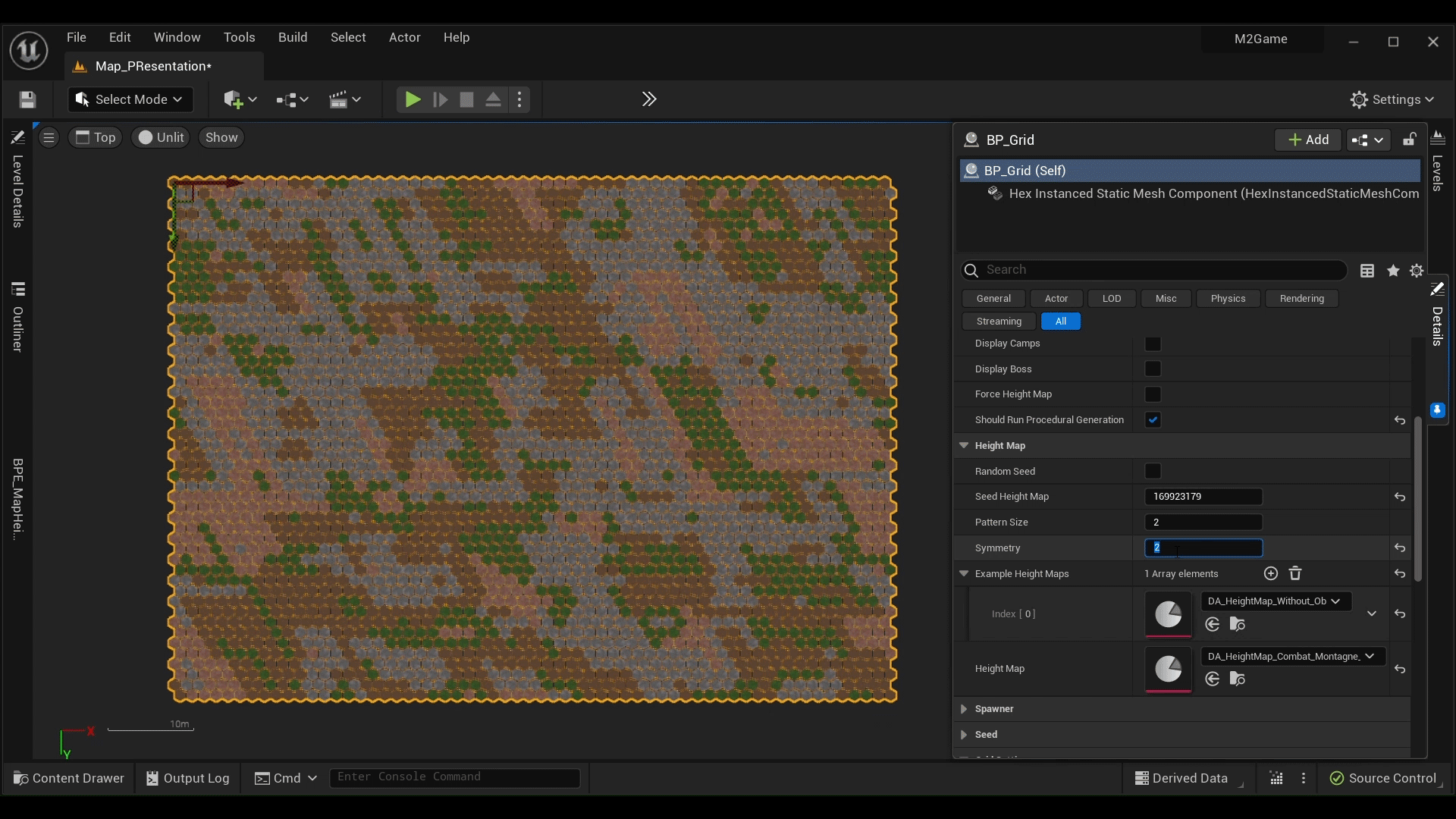Click the Skip/Advance frame button
The width and height of the screenshot is (1456, 819).
tap(440, 99)
